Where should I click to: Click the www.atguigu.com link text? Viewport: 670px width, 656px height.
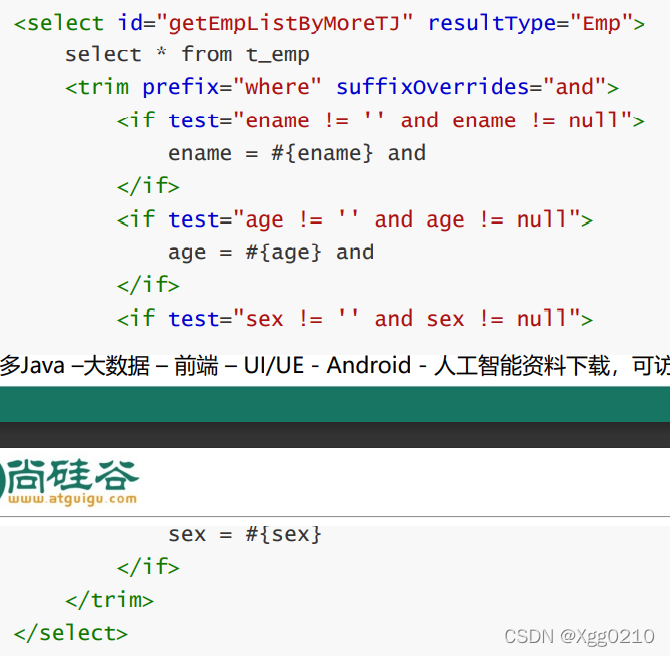[72, 499]
